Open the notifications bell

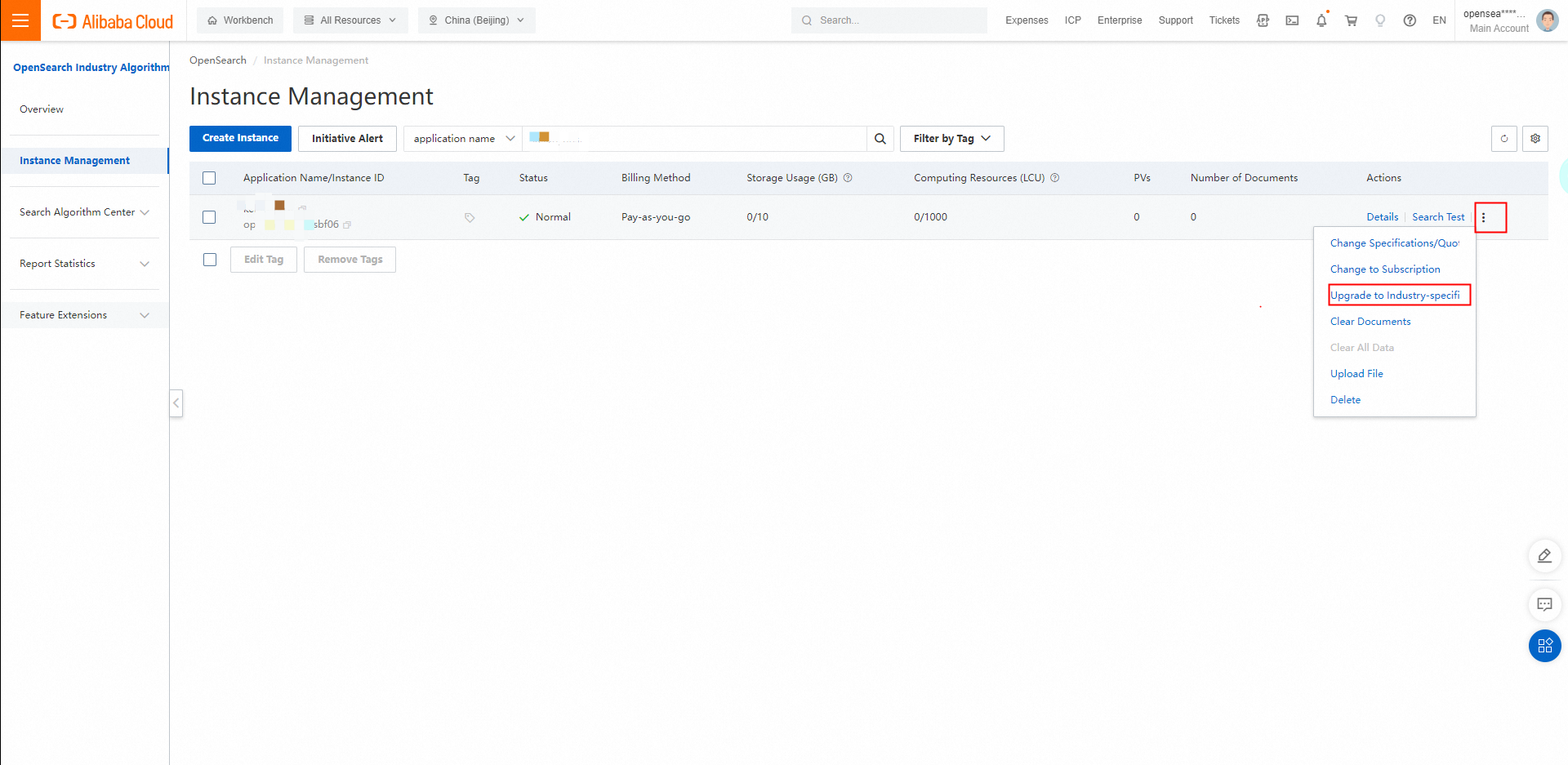(1321, 20)
